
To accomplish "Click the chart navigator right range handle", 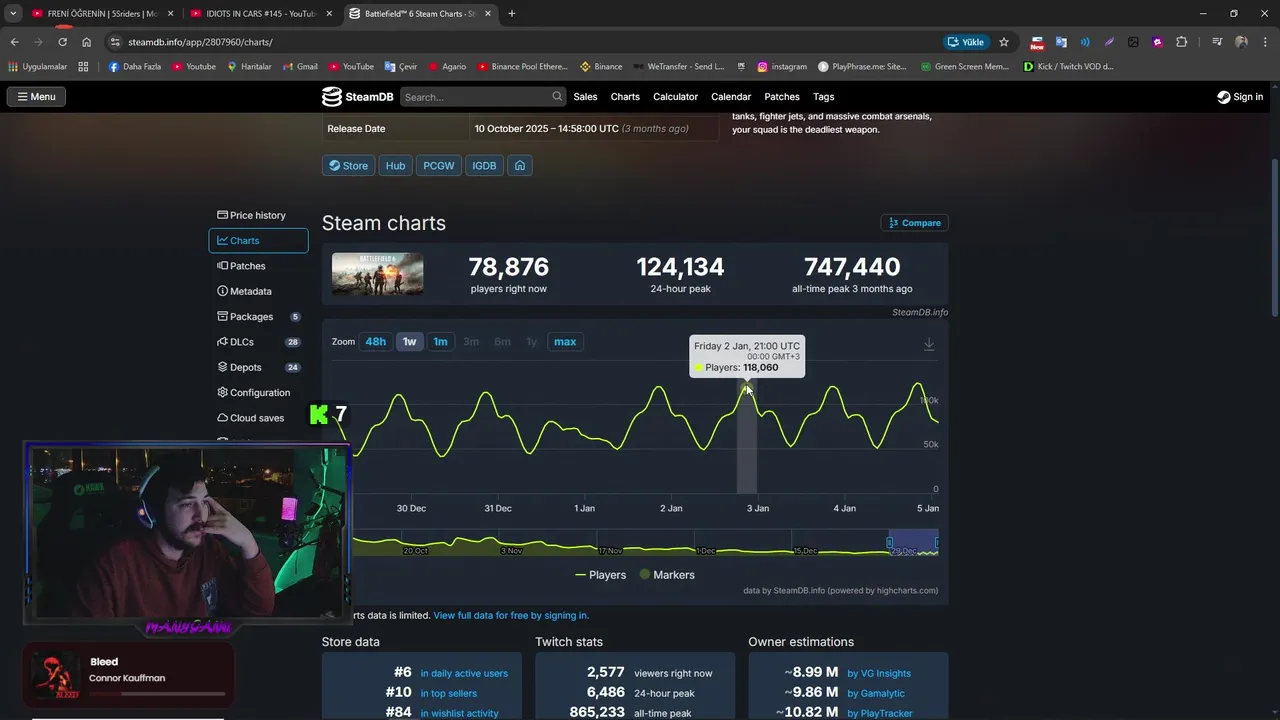I will tap(937, 543).
